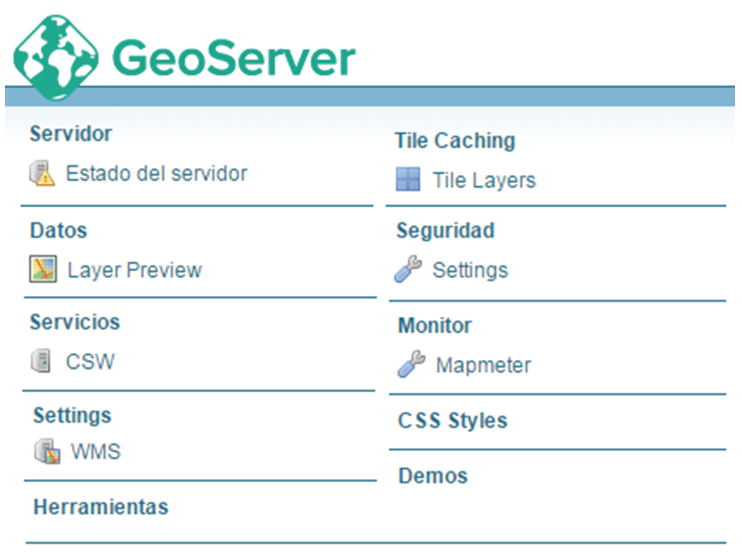Select the Demos section heading

pos(433,476)
